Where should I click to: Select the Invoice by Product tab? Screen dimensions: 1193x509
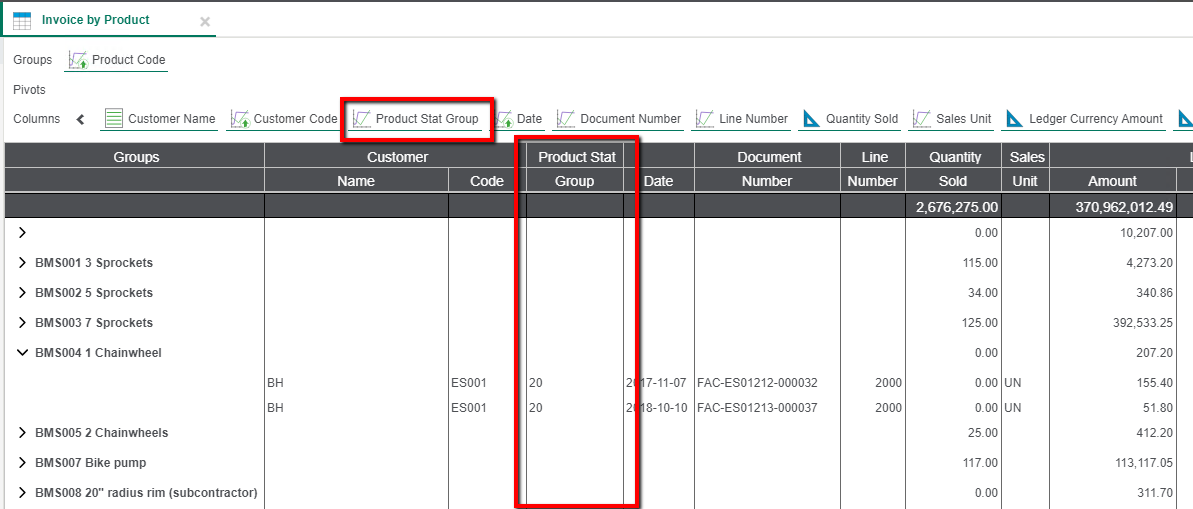point(95,20)
